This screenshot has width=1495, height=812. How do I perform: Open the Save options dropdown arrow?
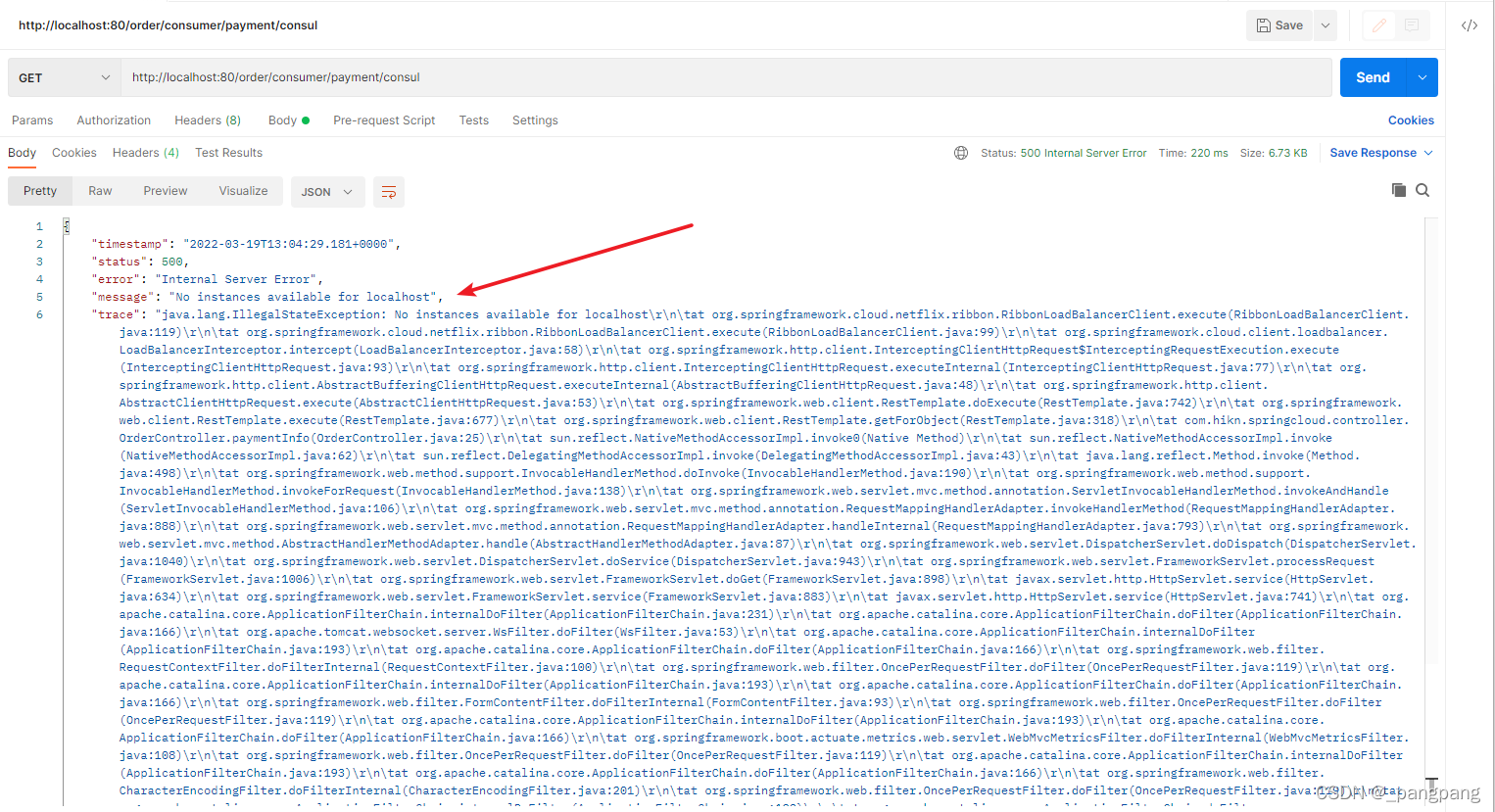click(x=1326, y=25)
